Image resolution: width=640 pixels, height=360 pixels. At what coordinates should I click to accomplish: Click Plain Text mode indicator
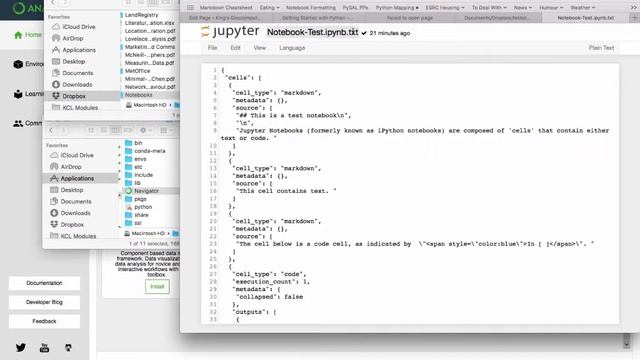pos(601,48)
